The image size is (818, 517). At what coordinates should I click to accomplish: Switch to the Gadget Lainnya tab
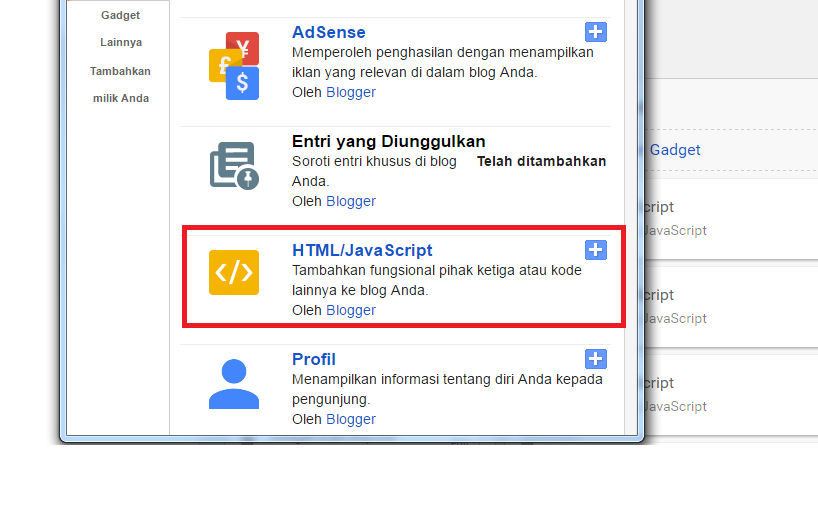click(121, 29)
